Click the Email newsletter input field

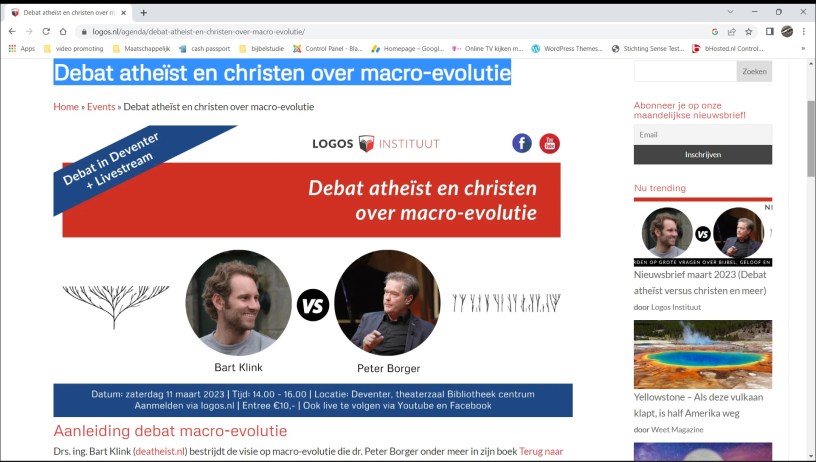(x=702, y=134)
